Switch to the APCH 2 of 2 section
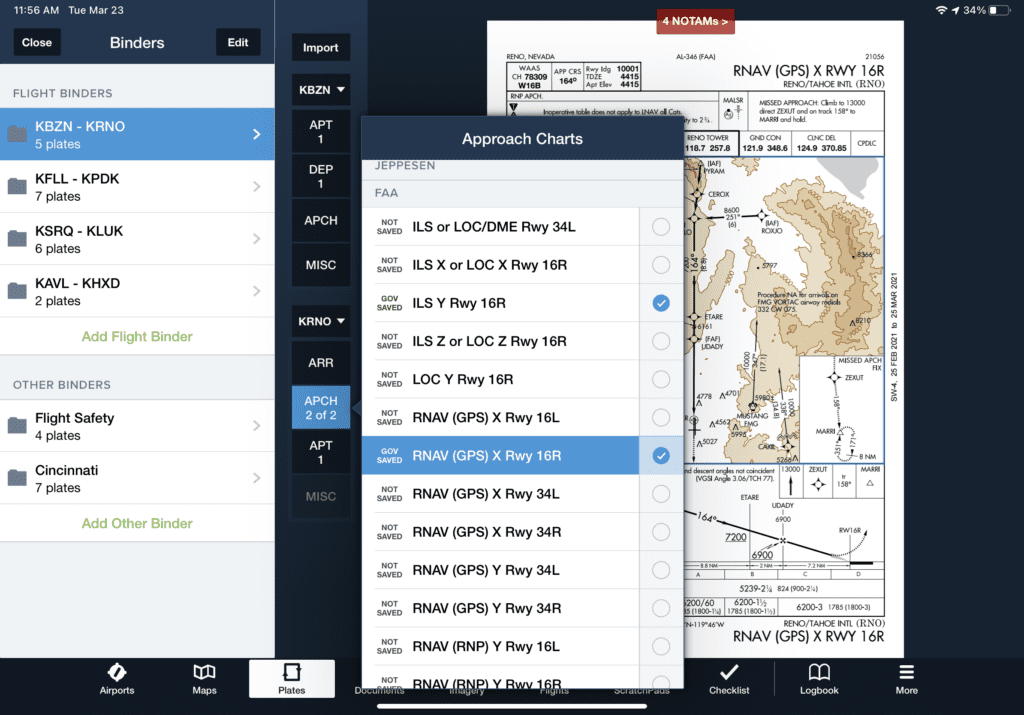 point(320,407)
